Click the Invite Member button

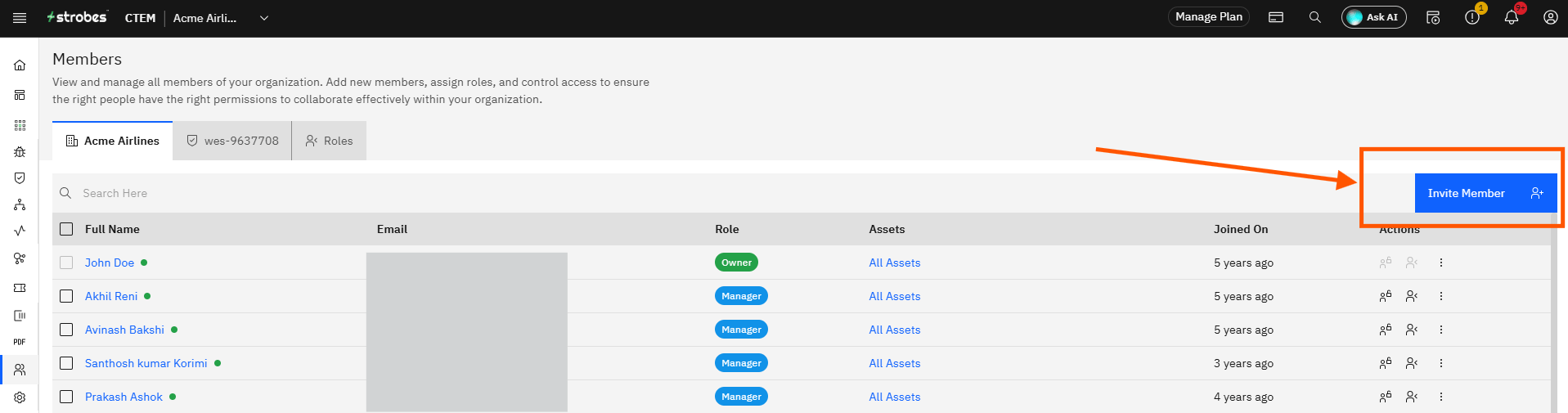click(x=1485, y=193)
